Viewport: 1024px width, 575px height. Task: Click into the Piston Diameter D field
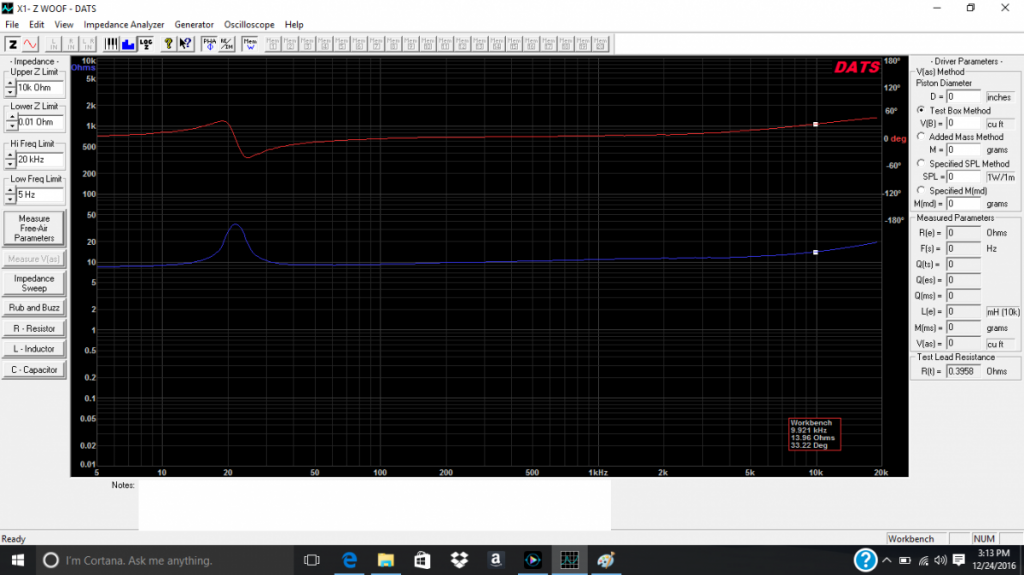(963, 97)
